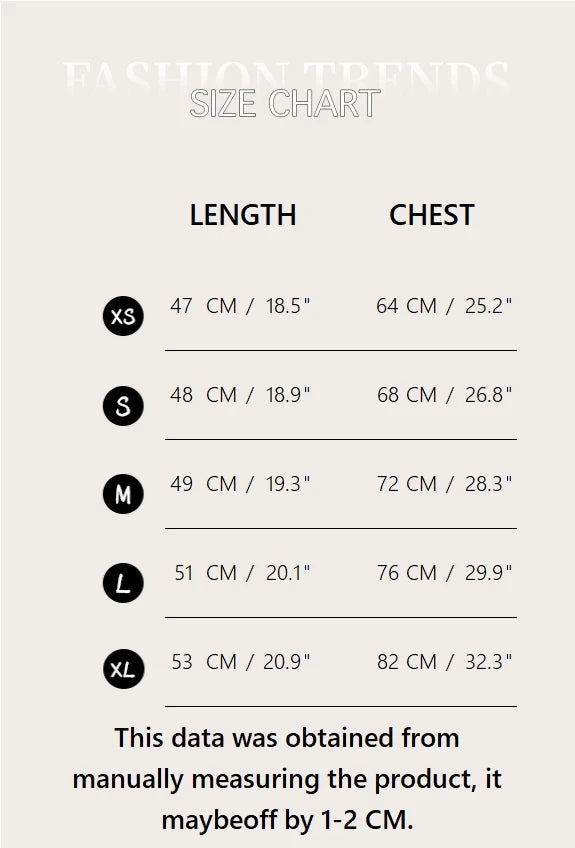
Task: Click the S length 48 CM value
Action: click(x=240, y=395)
